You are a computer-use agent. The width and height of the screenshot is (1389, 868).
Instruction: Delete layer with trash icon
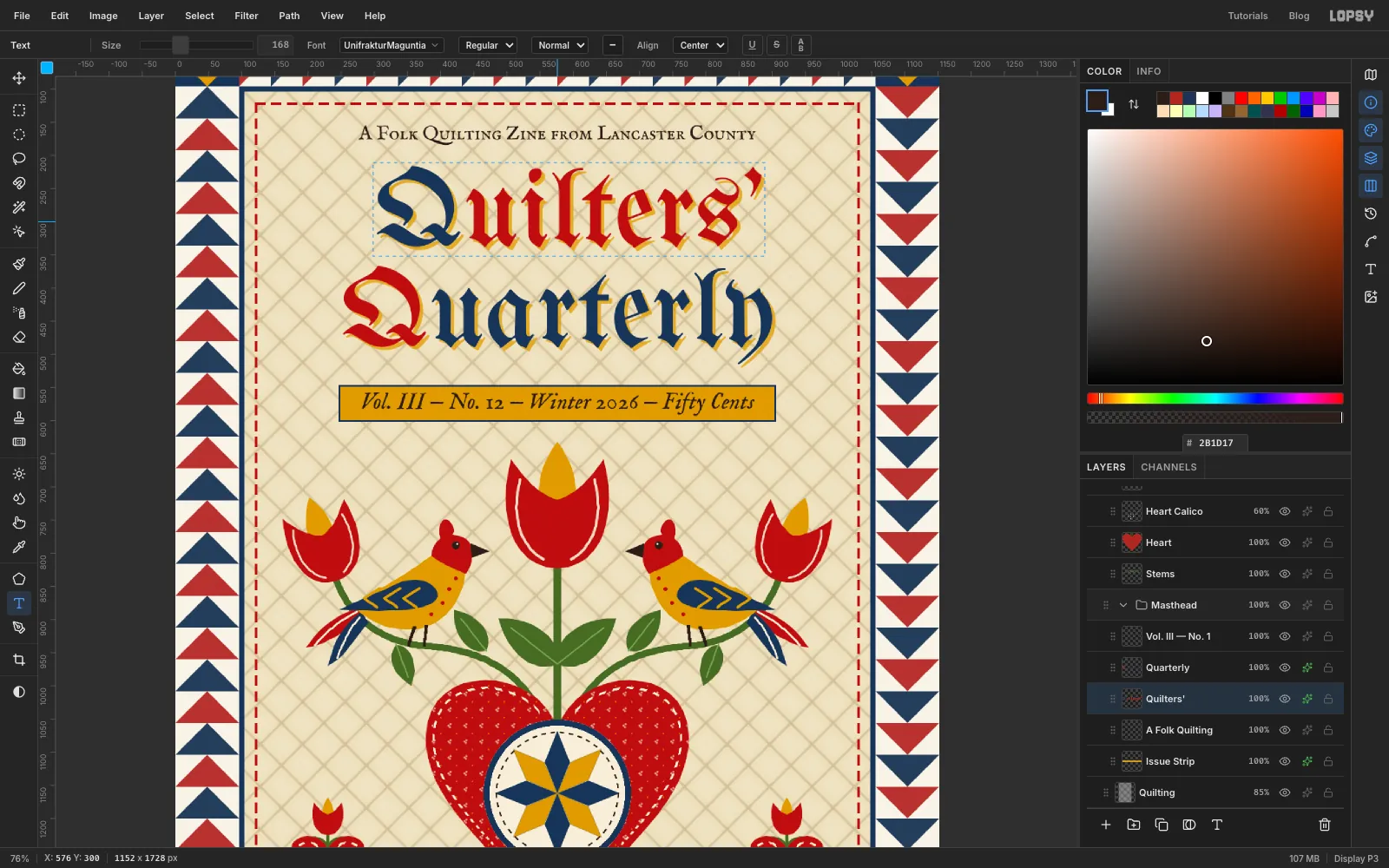point(1325,825)
